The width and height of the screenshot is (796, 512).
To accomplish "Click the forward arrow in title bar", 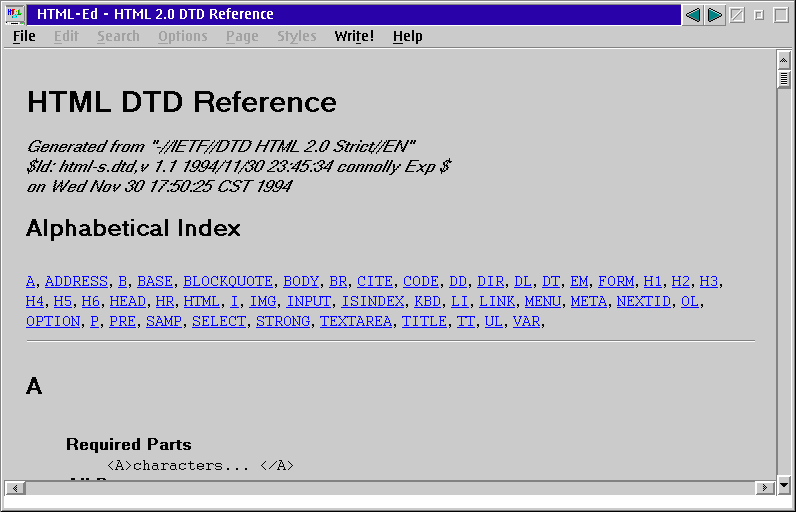I will point(715,15).
